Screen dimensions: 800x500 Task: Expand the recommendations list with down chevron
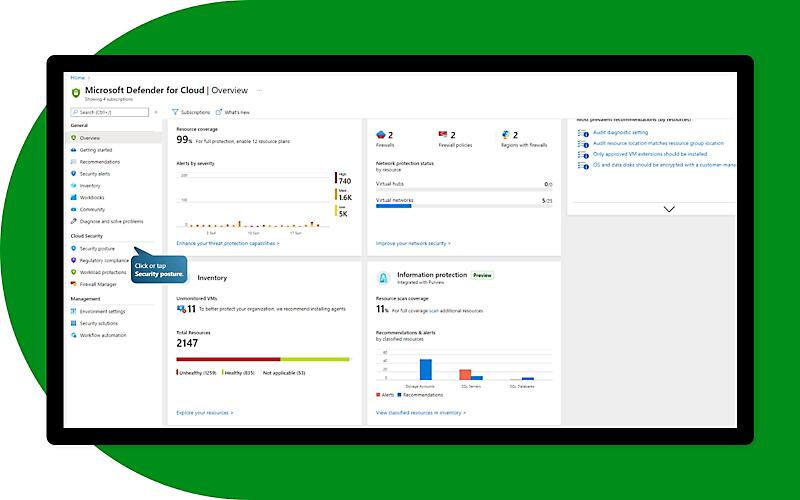tap(669, 209)
